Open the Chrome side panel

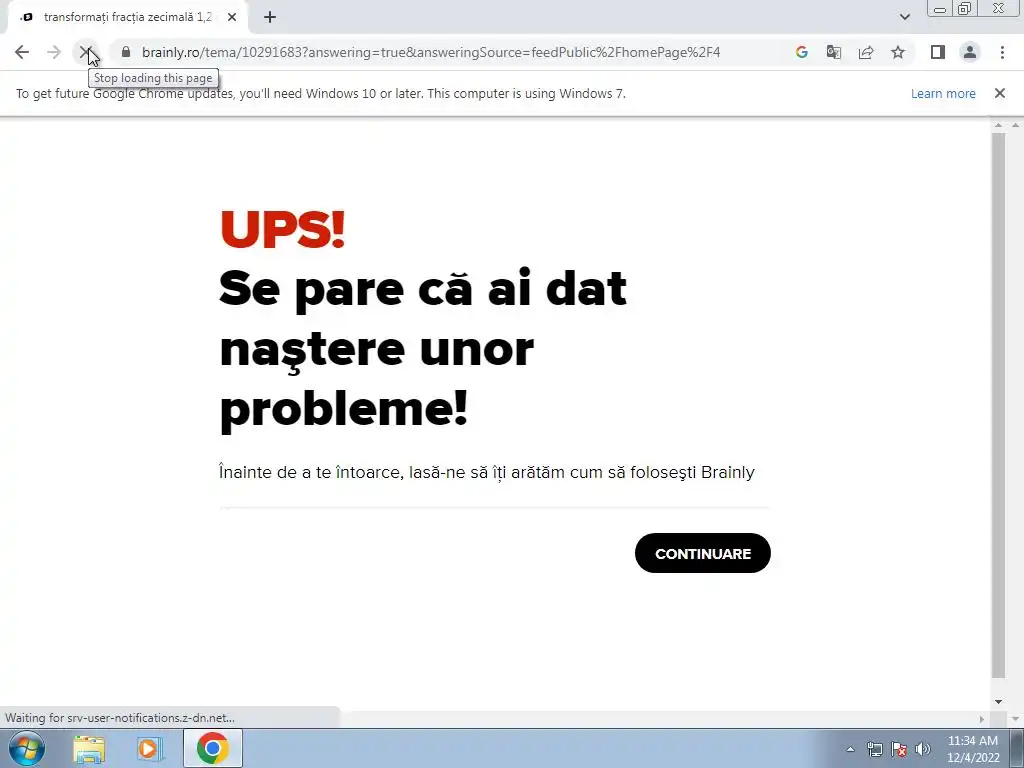pyautogui.click(x=938, y=52)
